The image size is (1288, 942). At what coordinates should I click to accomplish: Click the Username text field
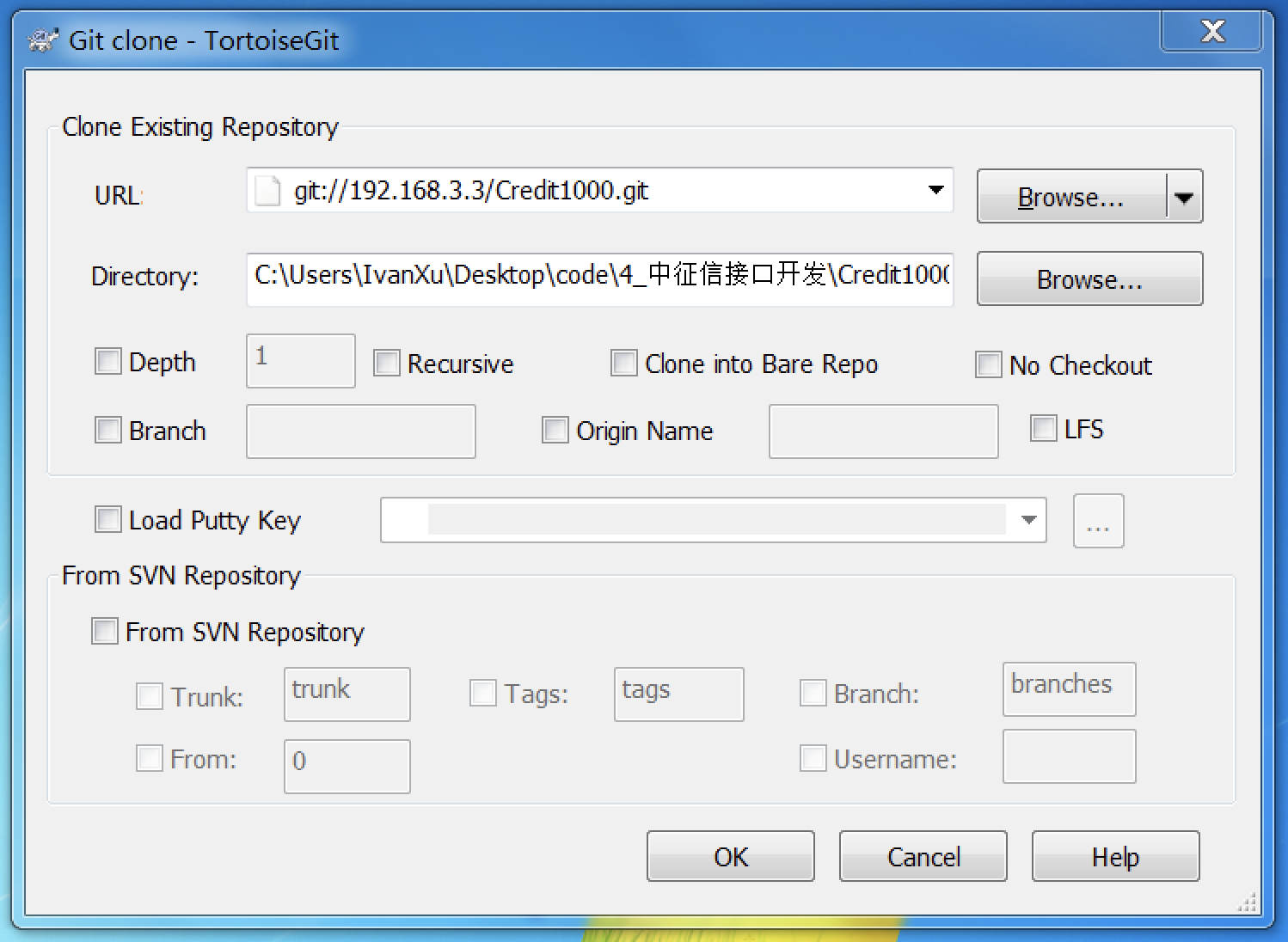point(1070,756)
